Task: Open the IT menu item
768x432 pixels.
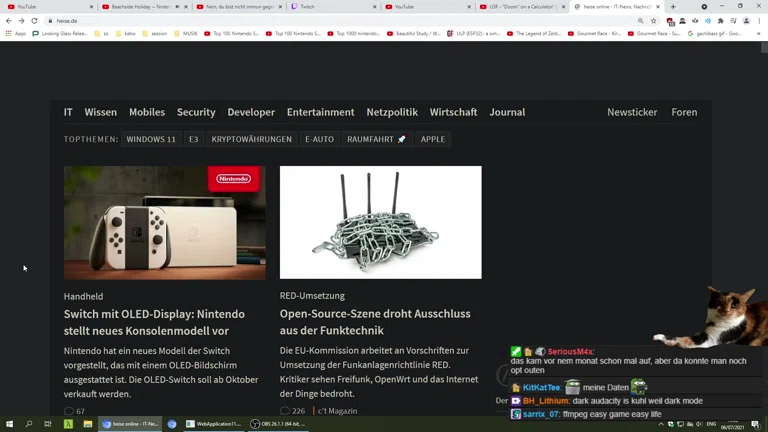Action: tap(68, 112)
